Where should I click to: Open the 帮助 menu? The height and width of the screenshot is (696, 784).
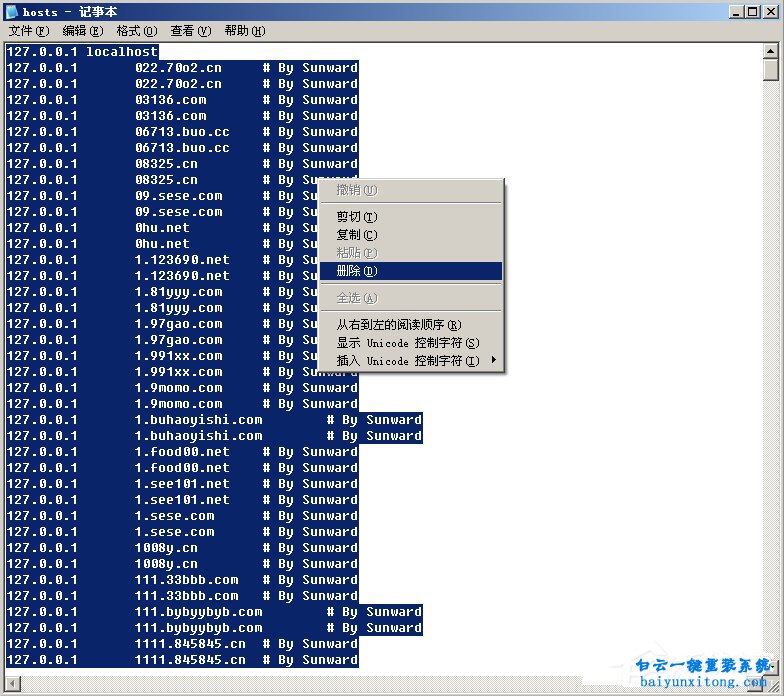[x=244, y=31]
